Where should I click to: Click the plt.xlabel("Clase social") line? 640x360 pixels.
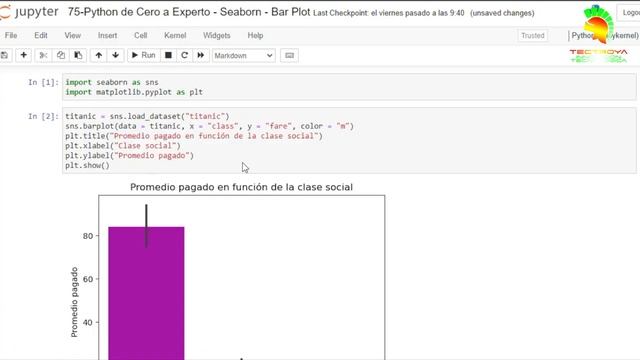coord(123,146)
